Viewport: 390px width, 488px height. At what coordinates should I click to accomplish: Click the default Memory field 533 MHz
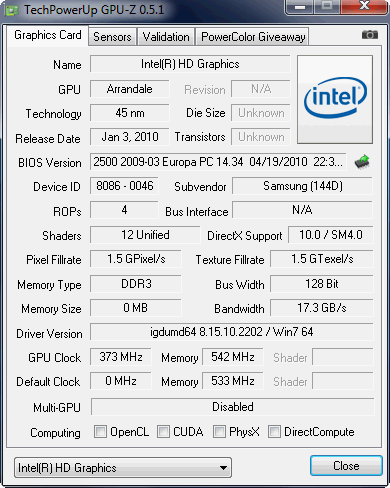233,381
